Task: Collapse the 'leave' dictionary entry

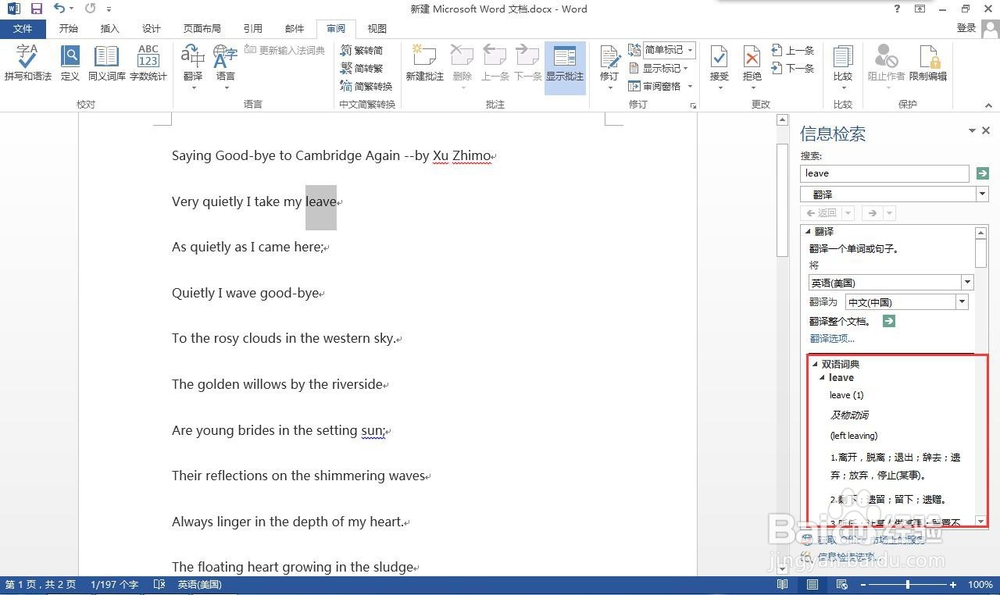Action: tap(822, 378)
